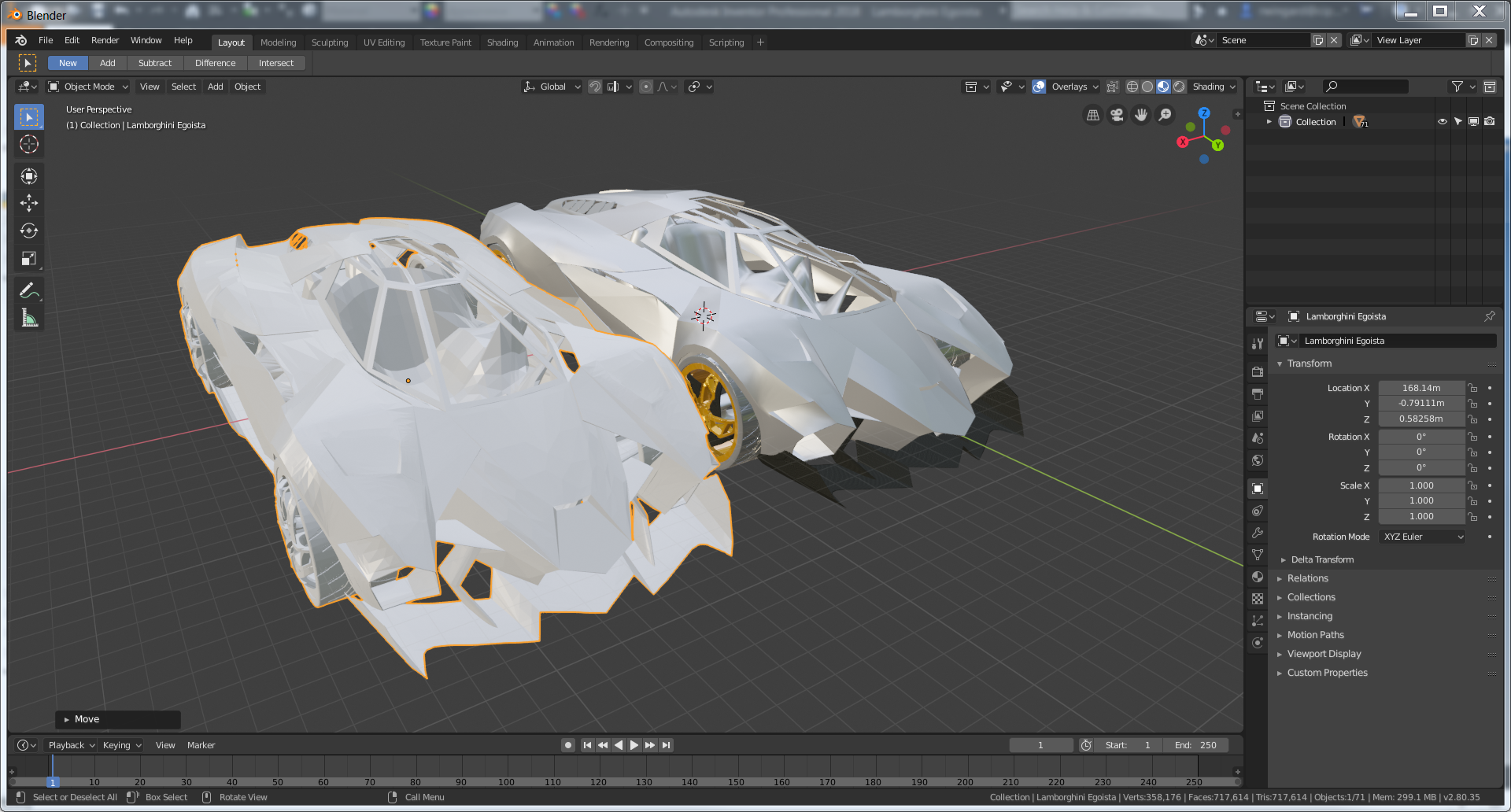The height and width of the screenshot is (812, 1511).
Task: Click the Intersect selection mode button
Action: coord(275,63)
